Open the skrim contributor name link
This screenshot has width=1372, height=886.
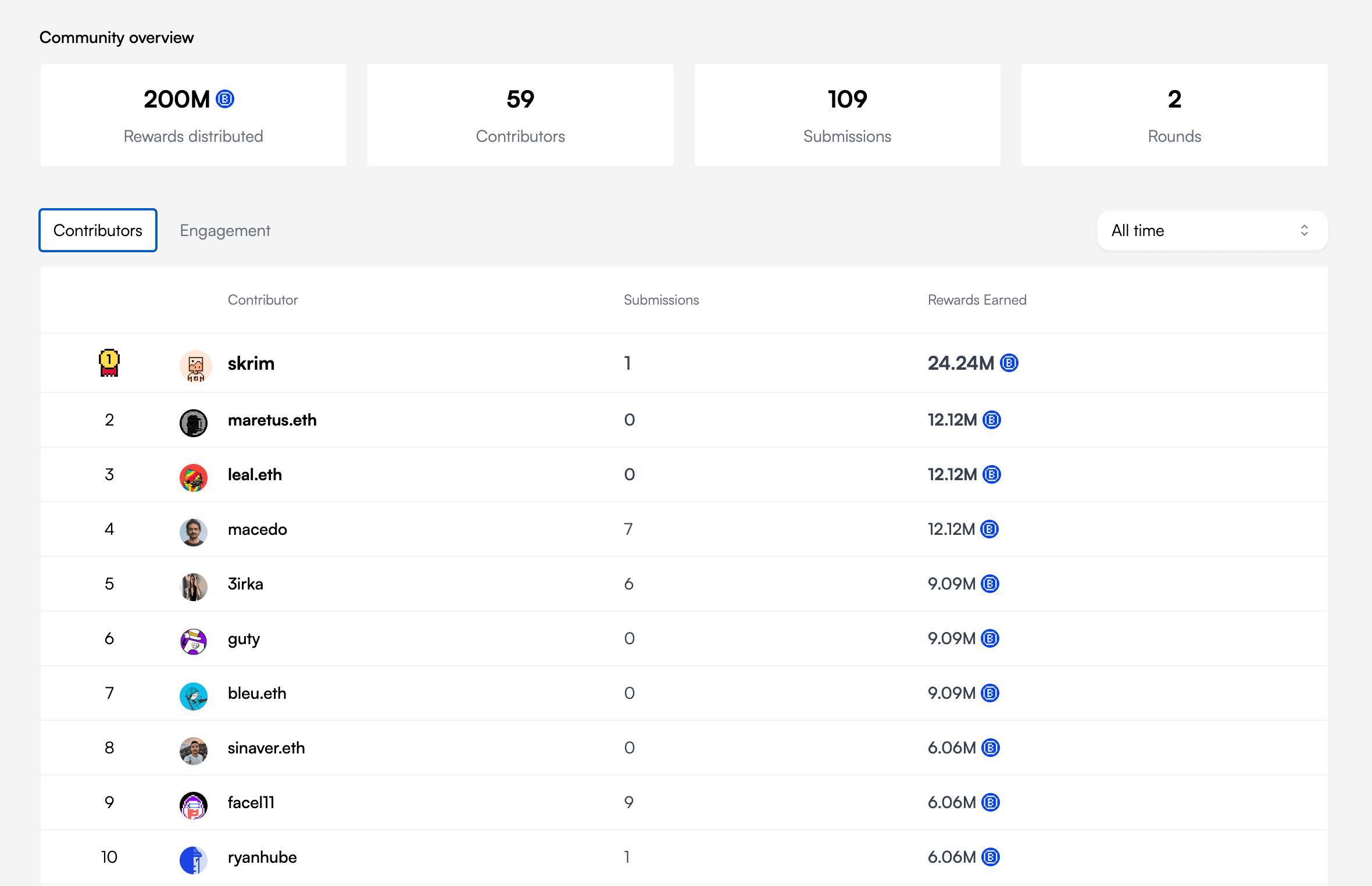coord(251,363)
